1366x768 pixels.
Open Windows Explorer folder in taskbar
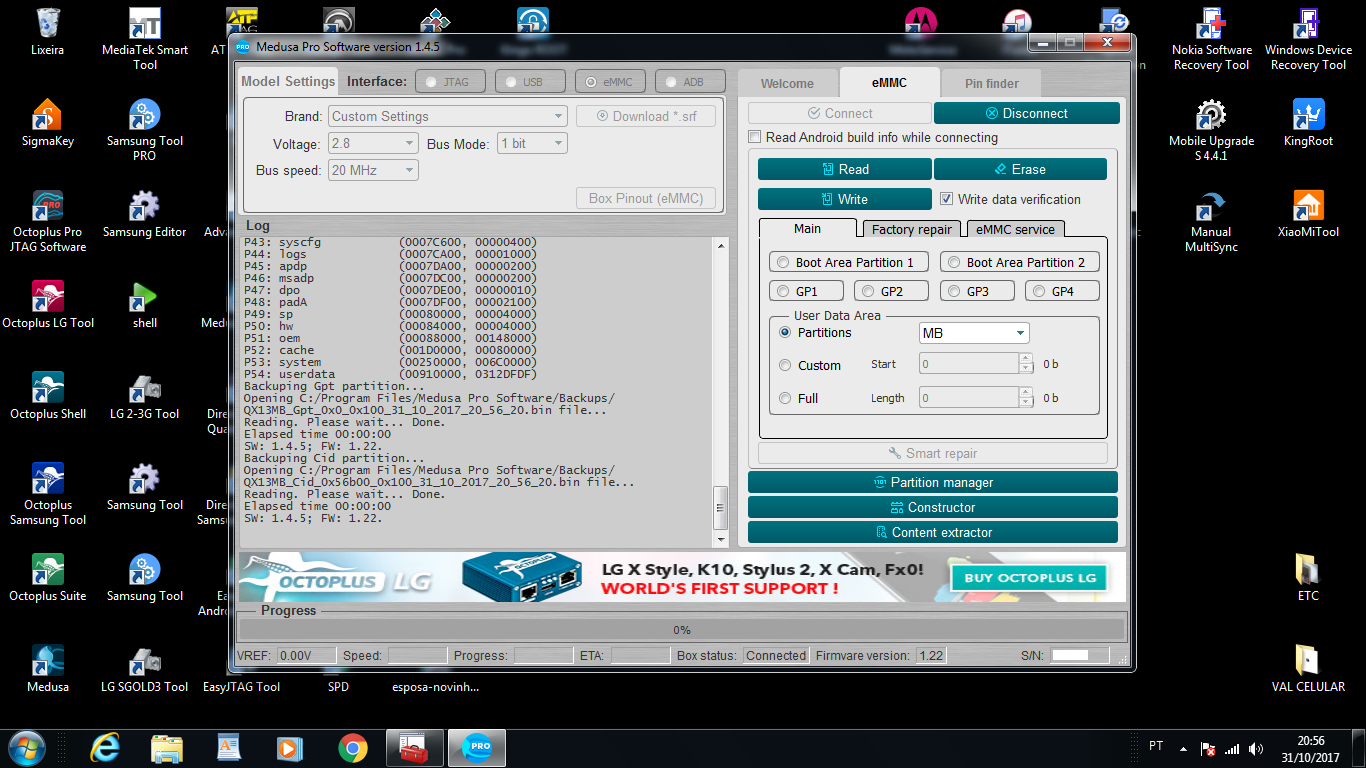[167, 747]
